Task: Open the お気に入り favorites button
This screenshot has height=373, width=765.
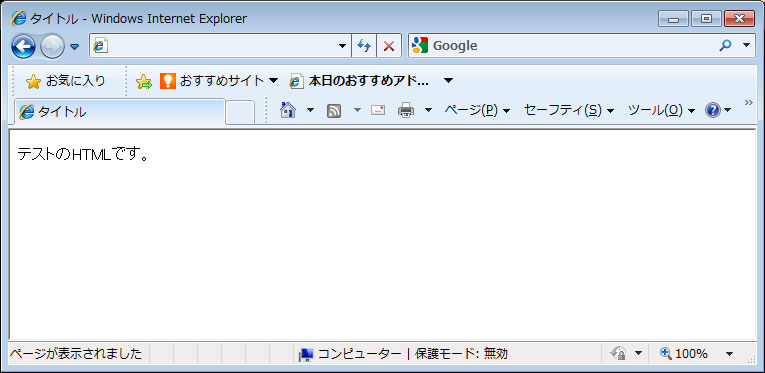Action: 65,81
